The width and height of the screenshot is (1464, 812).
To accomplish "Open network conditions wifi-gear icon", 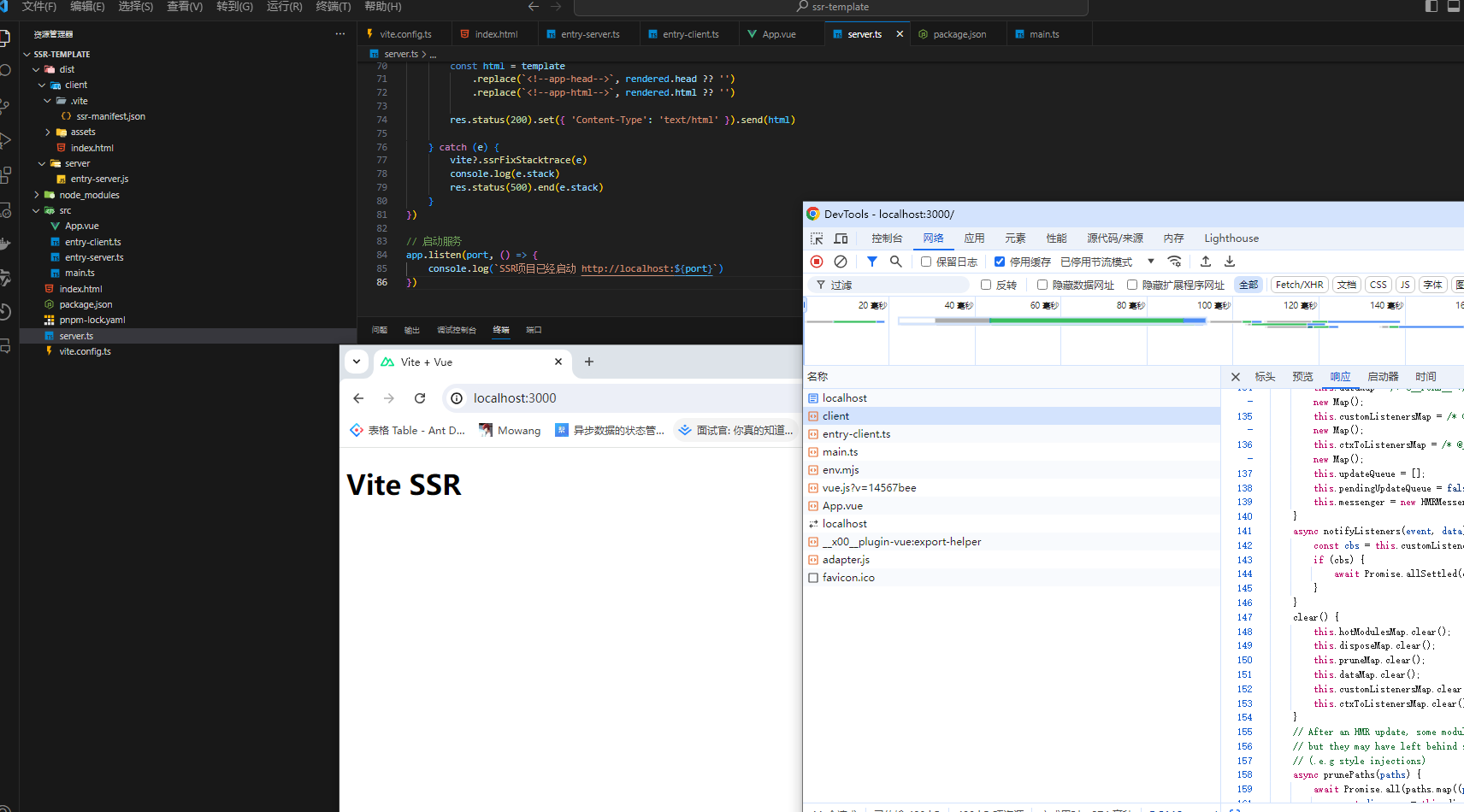I will (1174, 262).
